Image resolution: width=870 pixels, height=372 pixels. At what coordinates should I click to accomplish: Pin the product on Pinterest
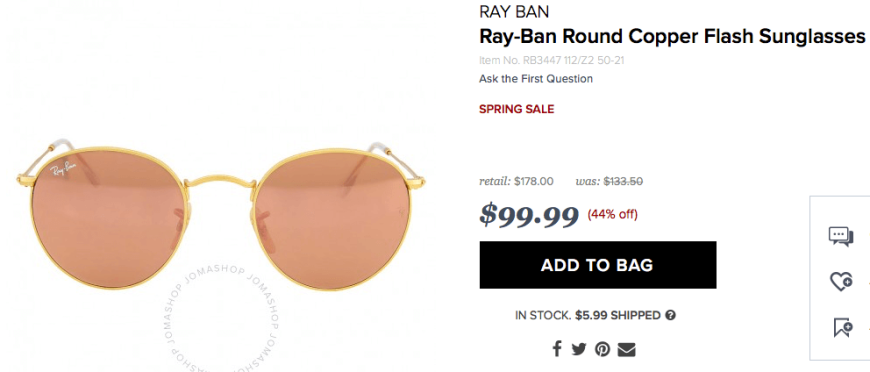(602, 349)
